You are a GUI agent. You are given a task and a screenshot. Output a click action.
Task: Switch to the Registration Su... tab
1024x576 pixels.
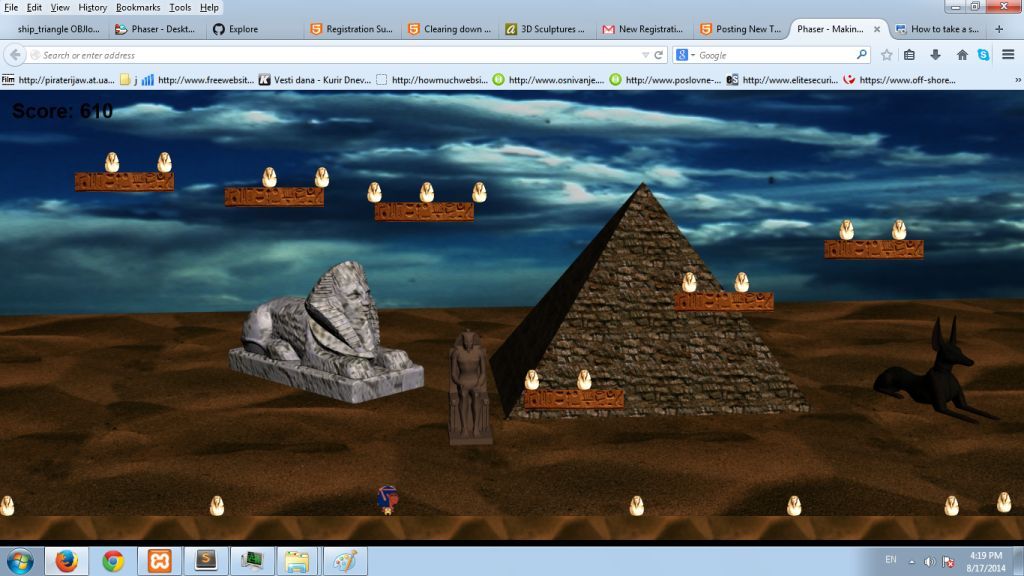353,29
